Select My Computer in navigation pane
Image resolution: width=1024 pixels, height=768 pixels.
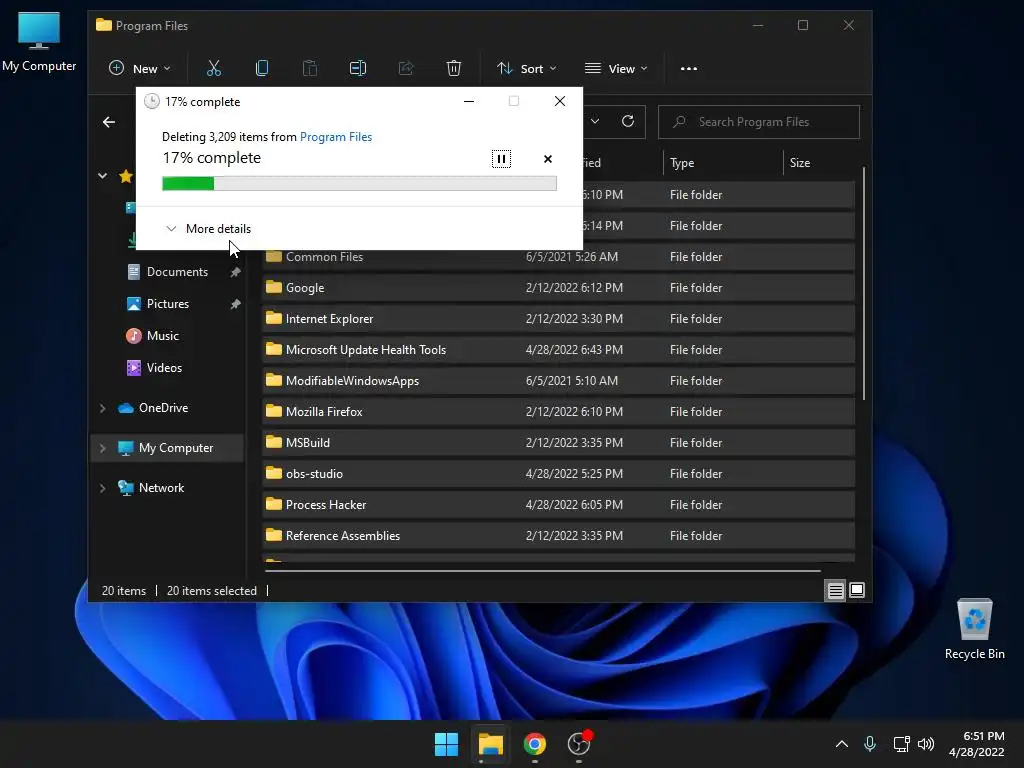pyautogui.click(x=167, y=448)
